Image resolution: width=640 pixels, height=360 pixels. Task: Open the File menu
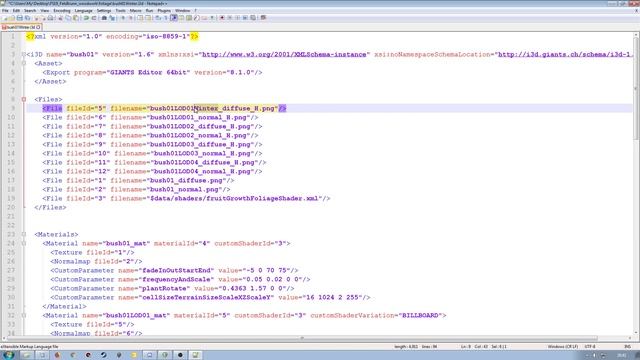(5, 11)
